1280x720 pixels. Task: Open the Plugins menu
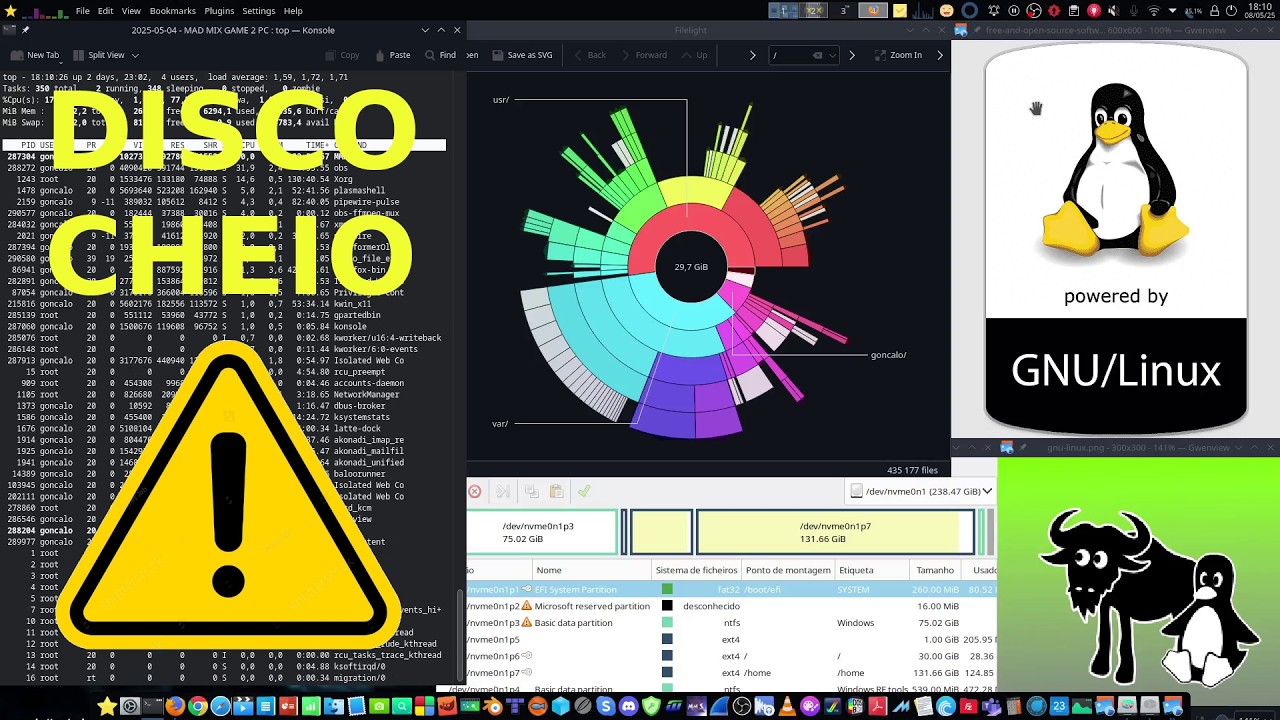(x=219, y=11)
